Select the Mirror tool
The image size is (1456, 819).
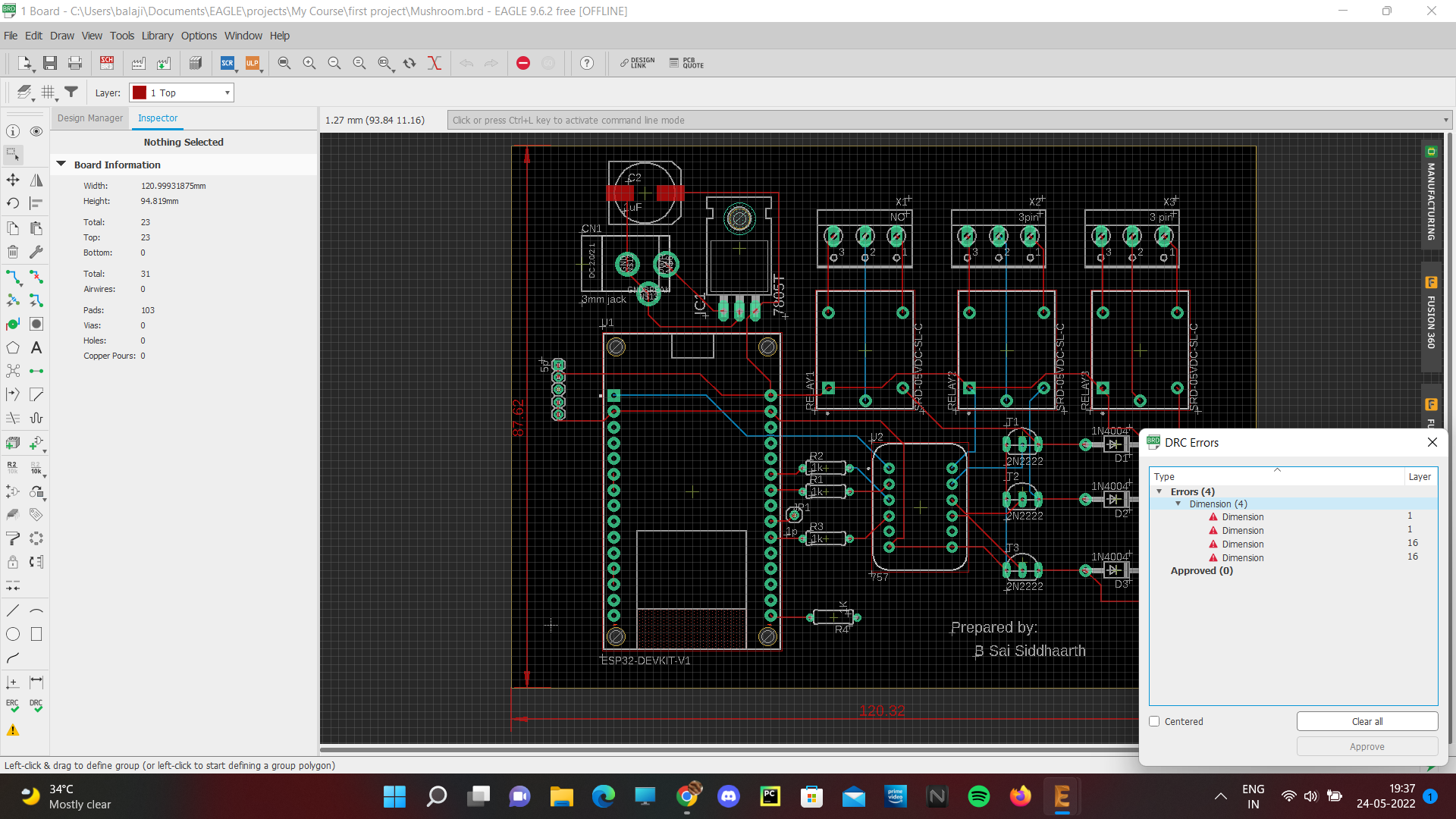[36, 180]
